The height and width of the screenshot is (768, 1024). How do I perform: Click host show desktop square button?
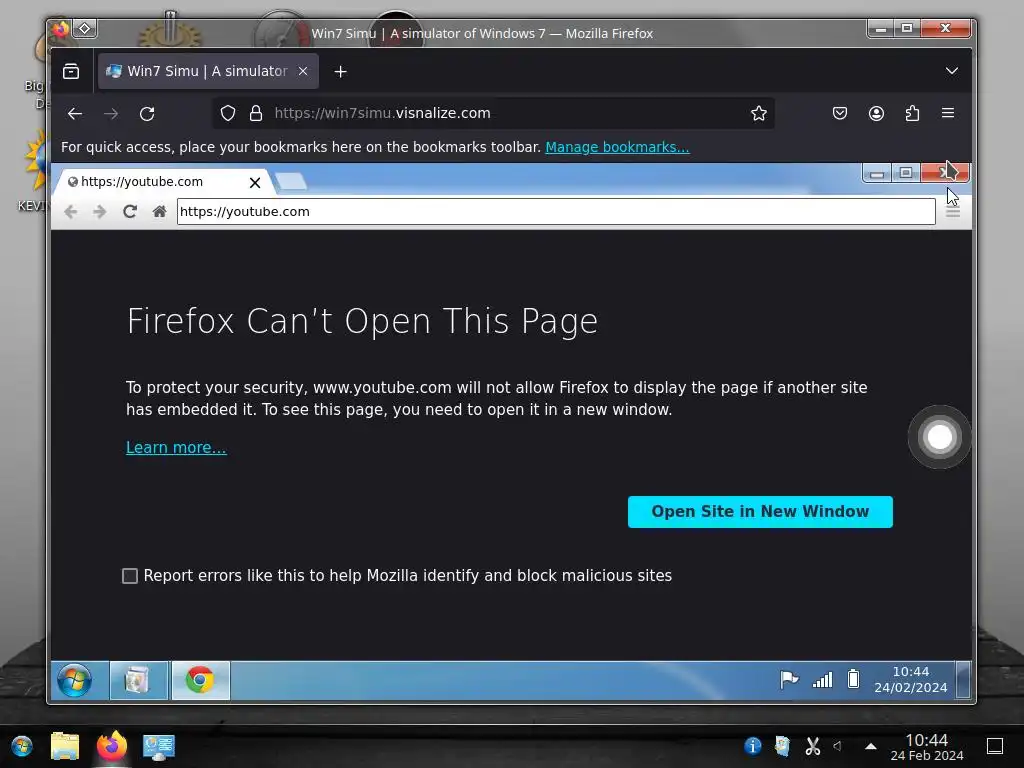[x=995, y=746]
